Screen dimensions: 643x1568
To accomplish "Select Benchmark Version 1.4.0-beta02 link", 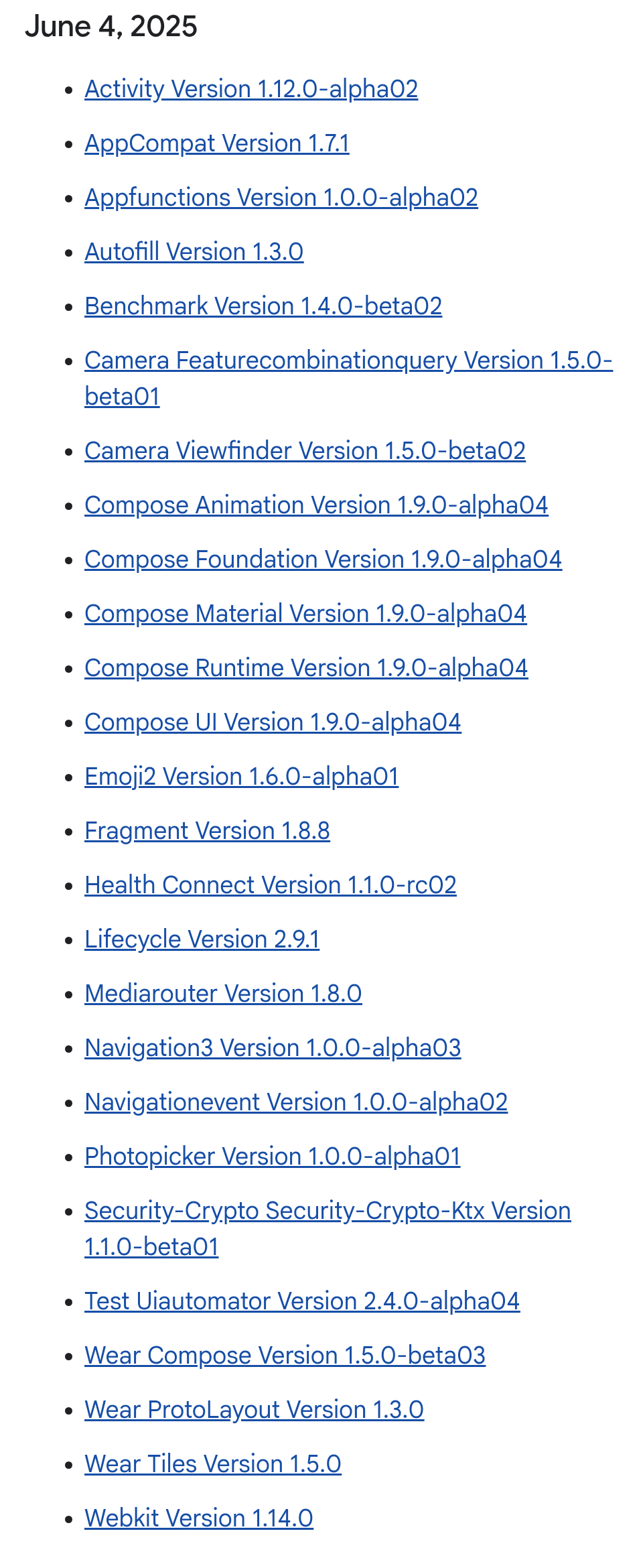I will coord(263,306).
